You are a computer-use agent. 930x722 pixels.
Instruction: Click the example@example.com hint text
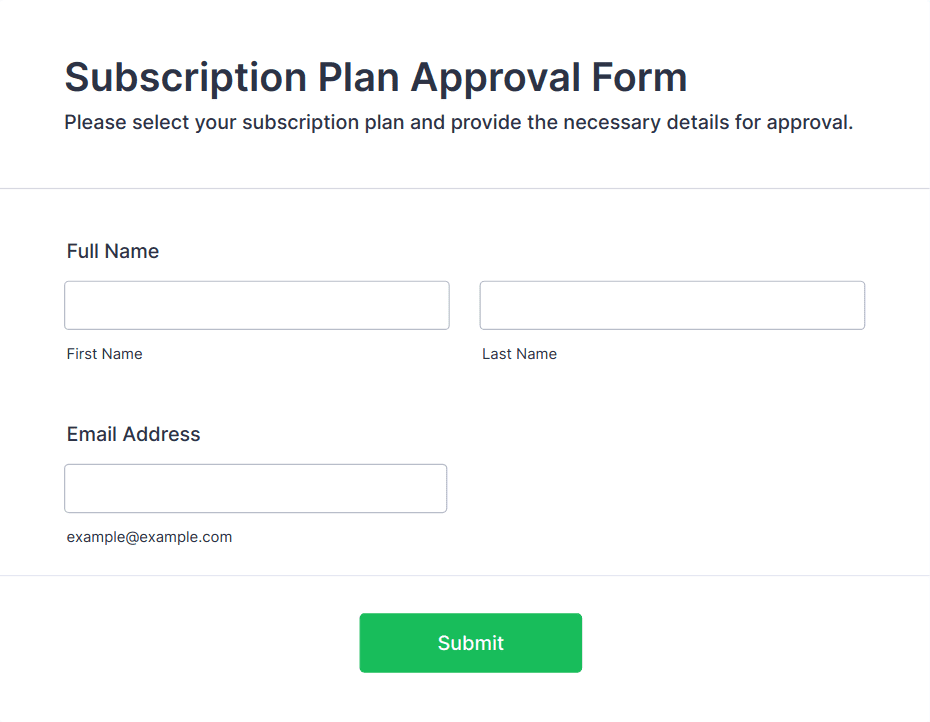[149, 537]
